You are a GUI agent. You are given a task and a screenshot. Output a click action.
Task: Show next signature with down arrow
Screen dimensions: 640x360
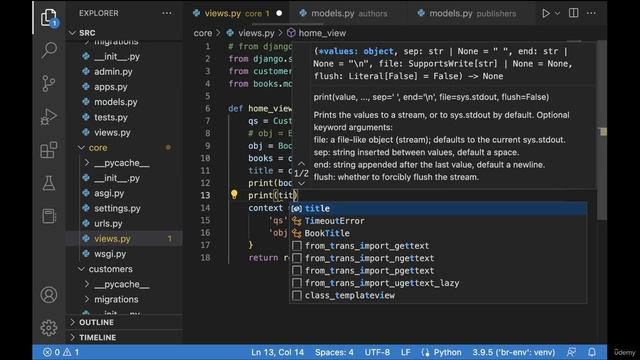[x=301, y=183]
